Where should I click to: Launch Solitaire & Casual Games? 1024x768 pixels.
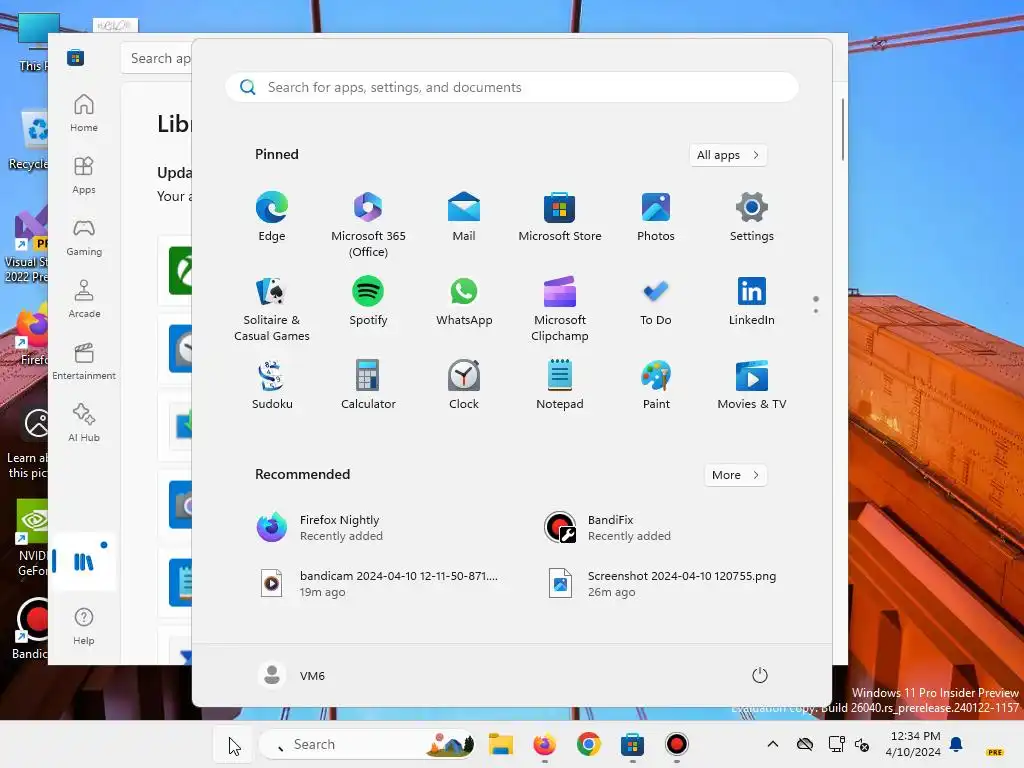(x=272, y=310)
